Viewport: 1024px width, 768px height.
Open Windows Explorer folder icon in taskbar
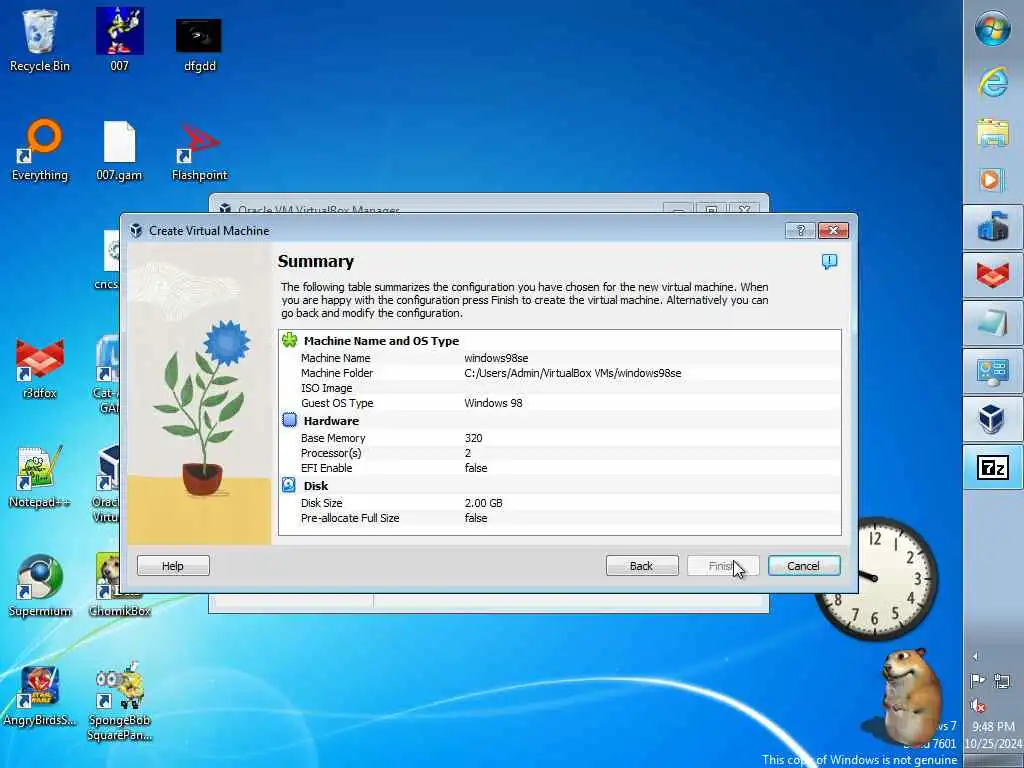(993, 133)
